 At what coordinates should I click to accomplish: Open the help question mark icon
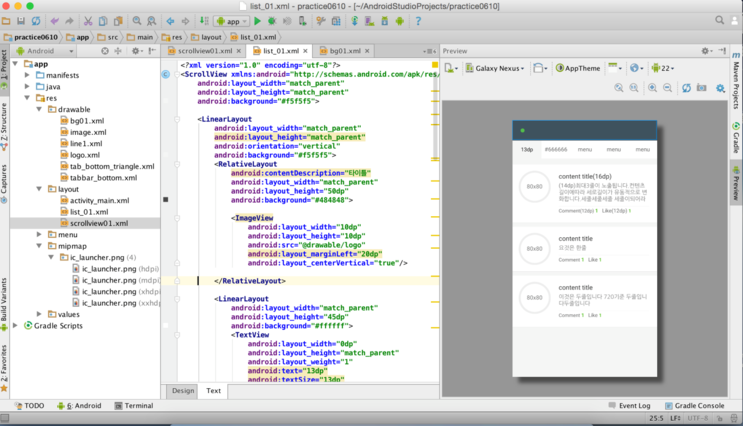[x=418, y=21]
